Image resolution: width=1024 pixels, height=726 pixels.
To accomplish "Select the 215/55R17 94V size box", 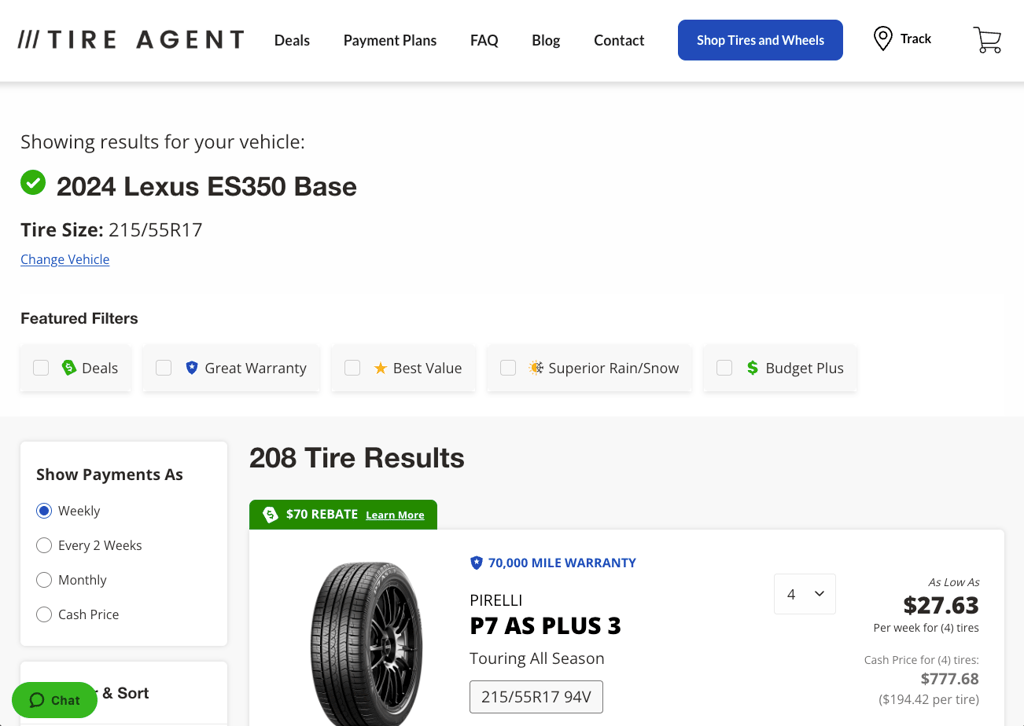I will pyautogui.click(x=536, y=697).
